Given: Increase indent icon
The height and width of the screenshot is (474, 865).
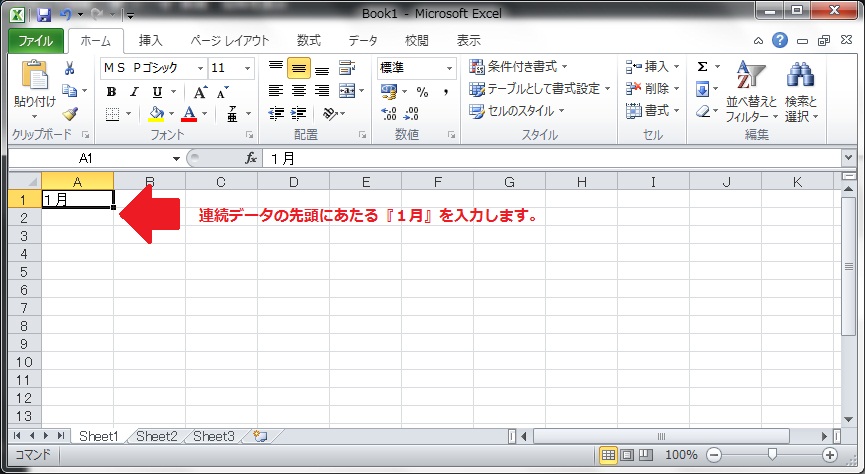Looking at the screenshot, I should click(x=298, y=114).
